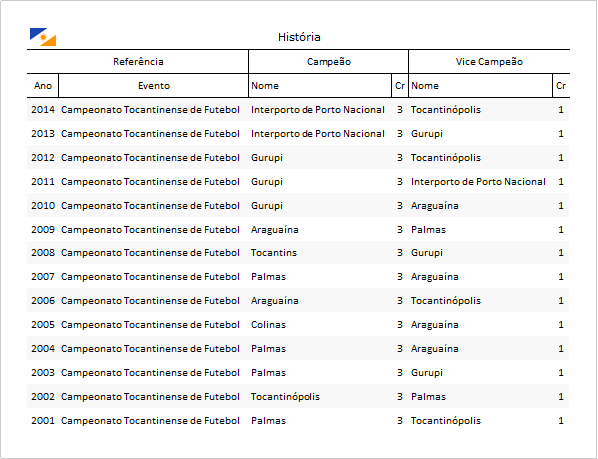
Task: Select the 2014 year cell
Action: click(x=43, y=110)
